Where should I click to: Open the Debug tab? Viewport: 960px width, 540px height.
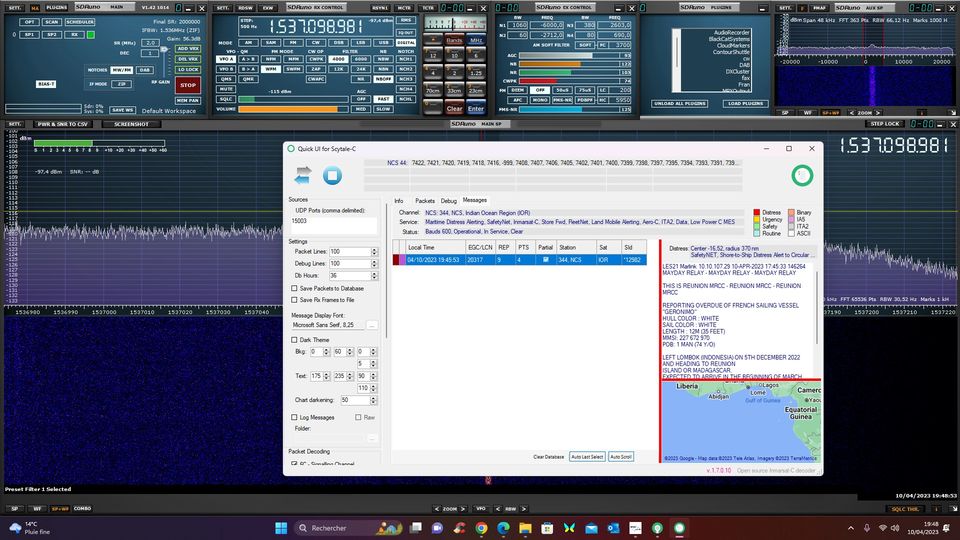pyautogui.click(x=449, y=200)
